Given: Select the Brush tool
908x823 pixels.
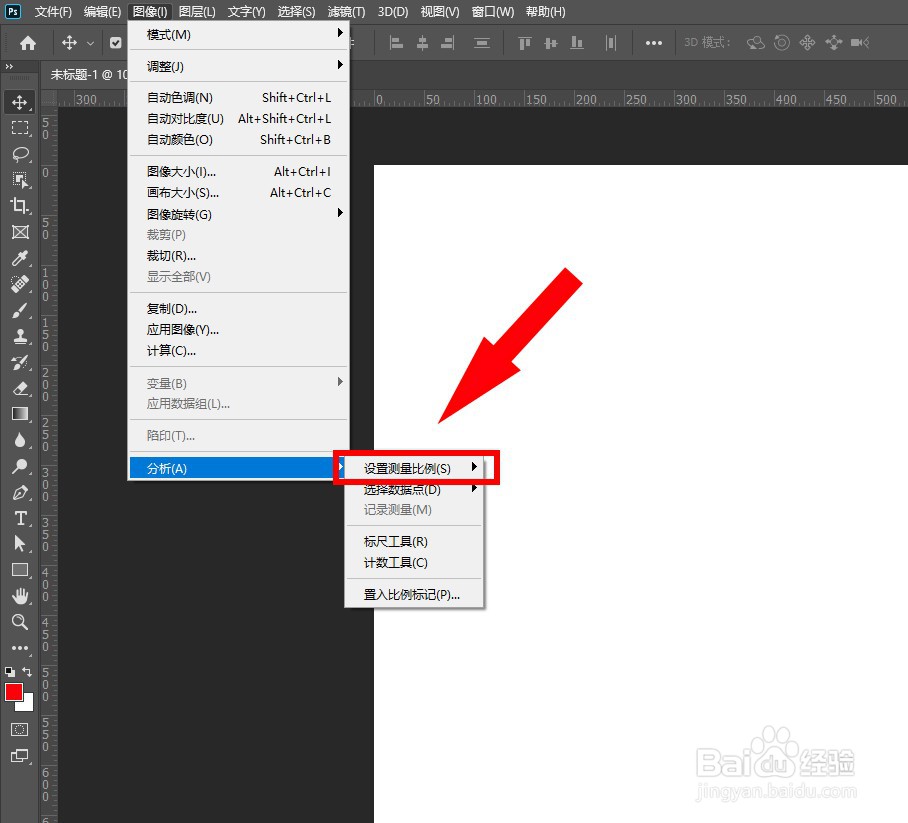Looking at the screenshot, I should coord(20,310).
